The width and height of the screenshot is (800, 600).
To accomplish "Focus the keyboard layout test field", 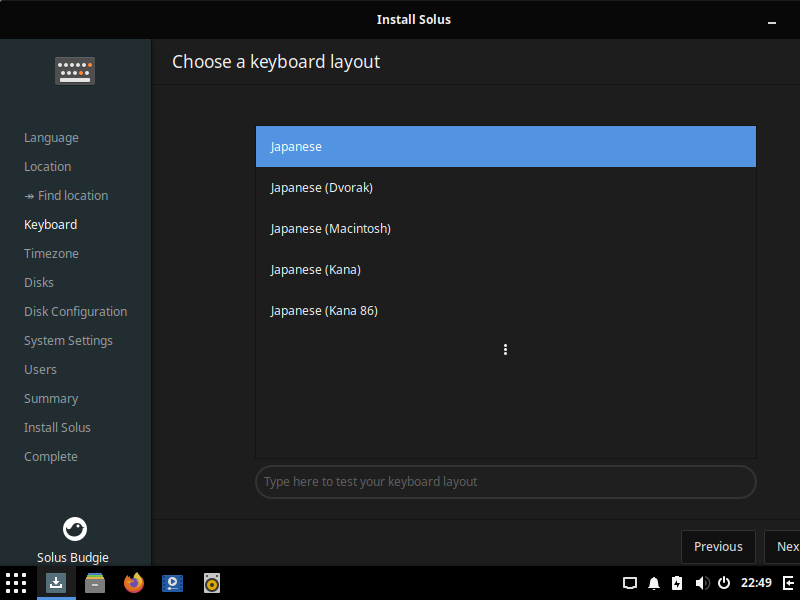I will pos(506,482).
